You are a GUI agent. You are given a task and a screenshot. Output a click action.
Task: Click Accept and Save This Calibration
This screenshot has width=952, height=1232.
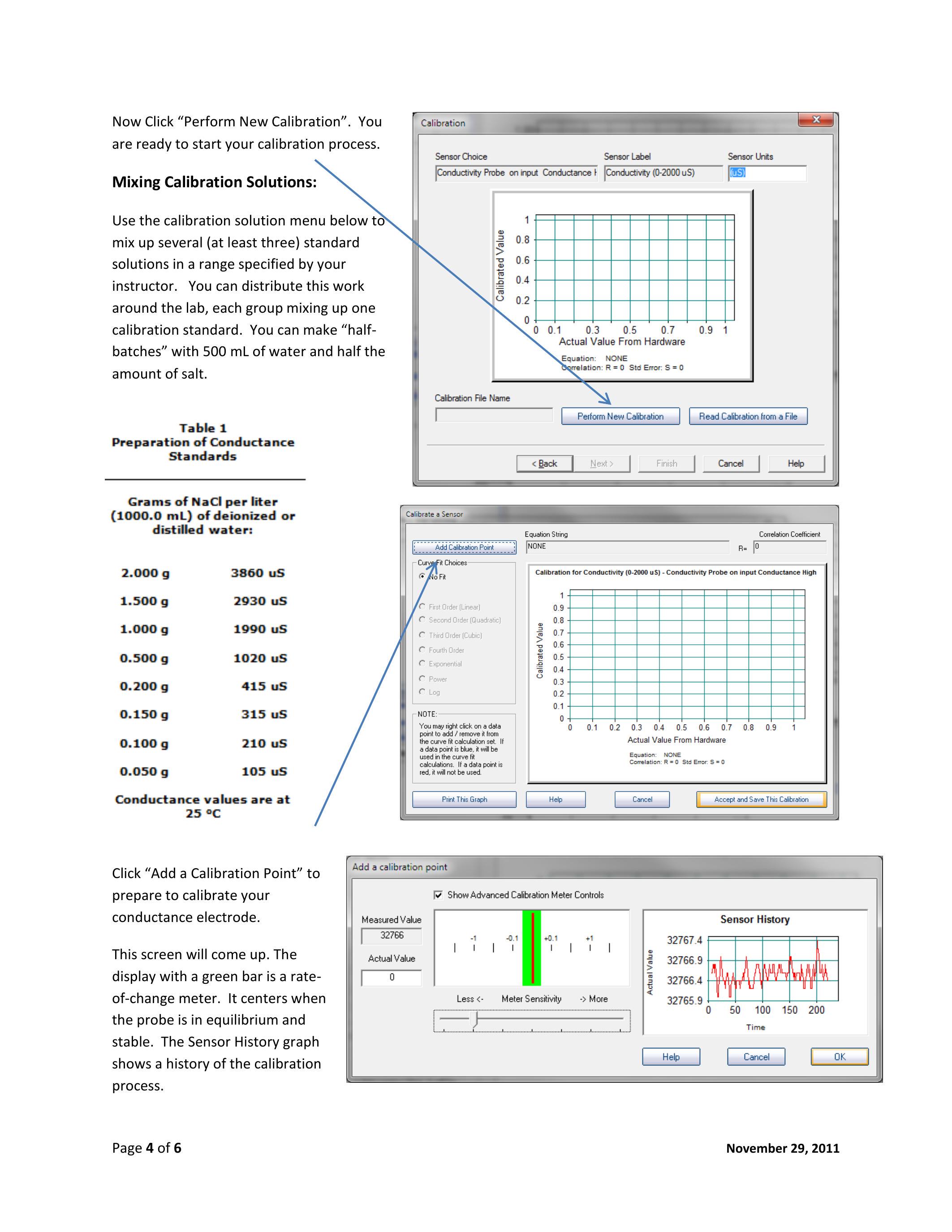click(761, 799)
